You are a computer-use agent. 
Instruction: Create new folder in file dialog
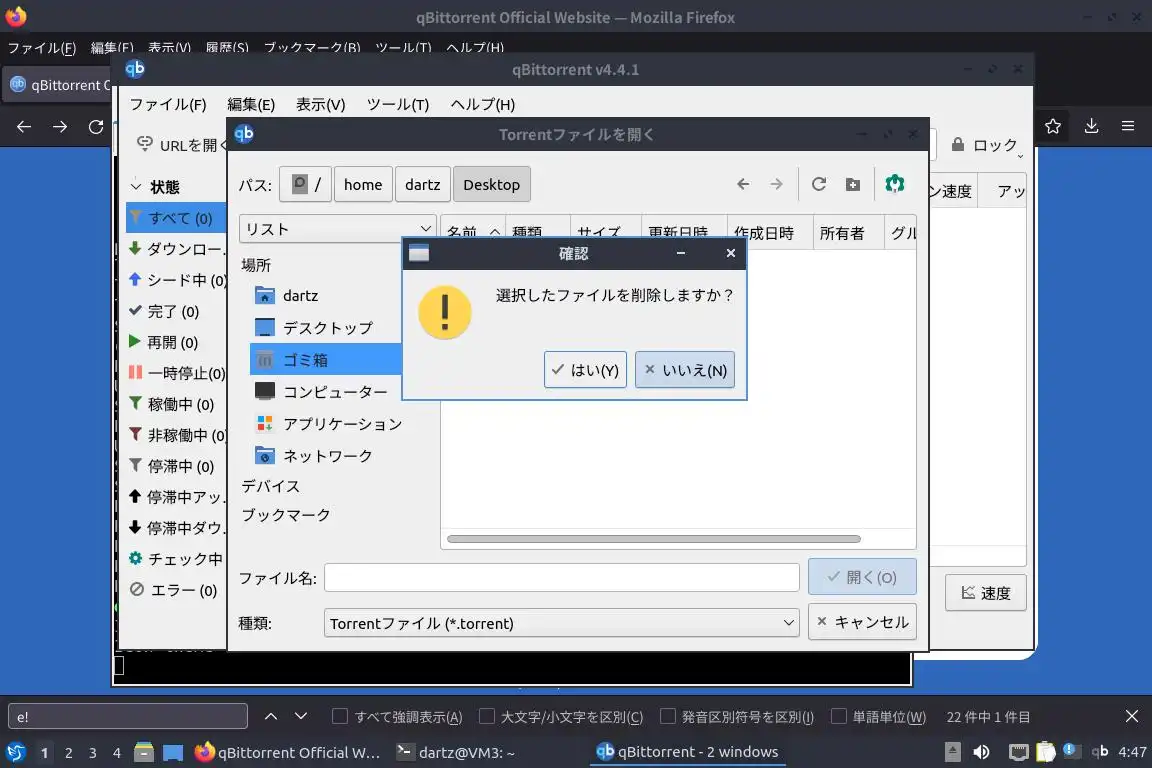(x=852, y=184)
